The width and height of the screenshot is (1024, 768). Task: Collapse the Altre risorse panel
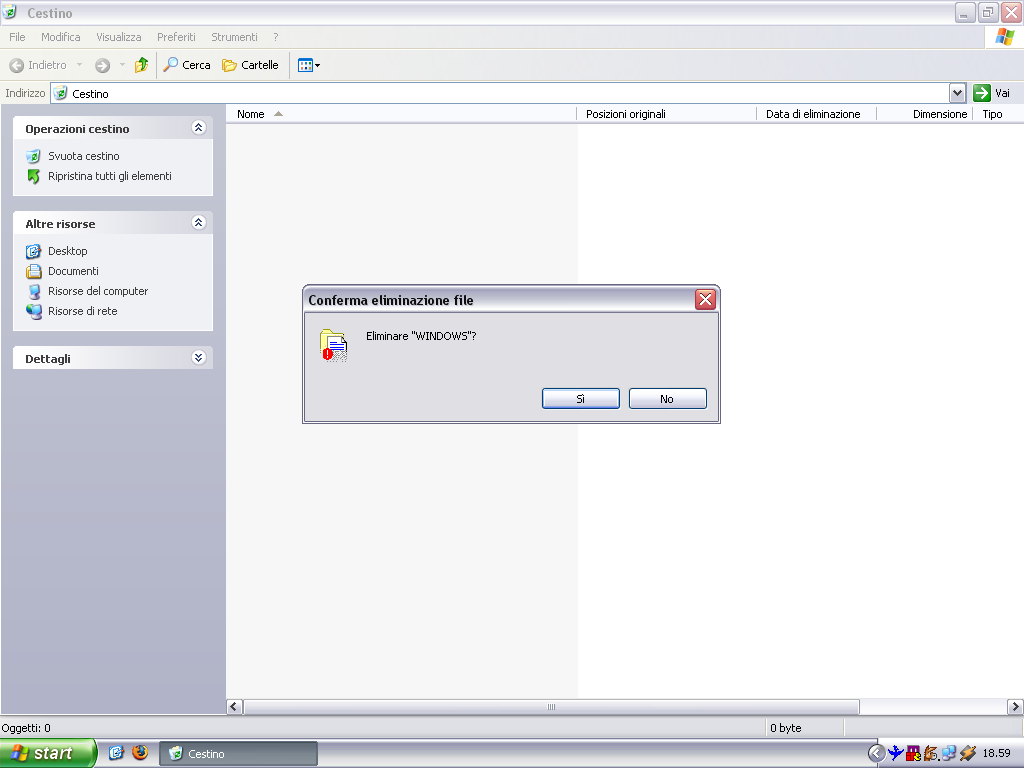199,223
